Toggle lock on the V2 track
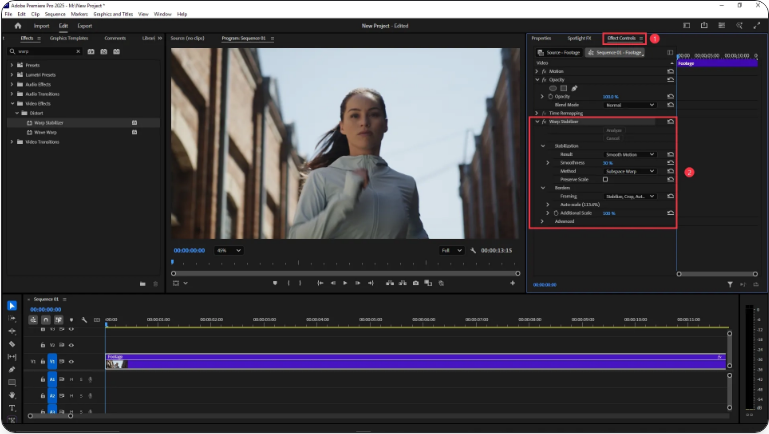The width and height of the screenshot is (769, 434). point(44,345)
